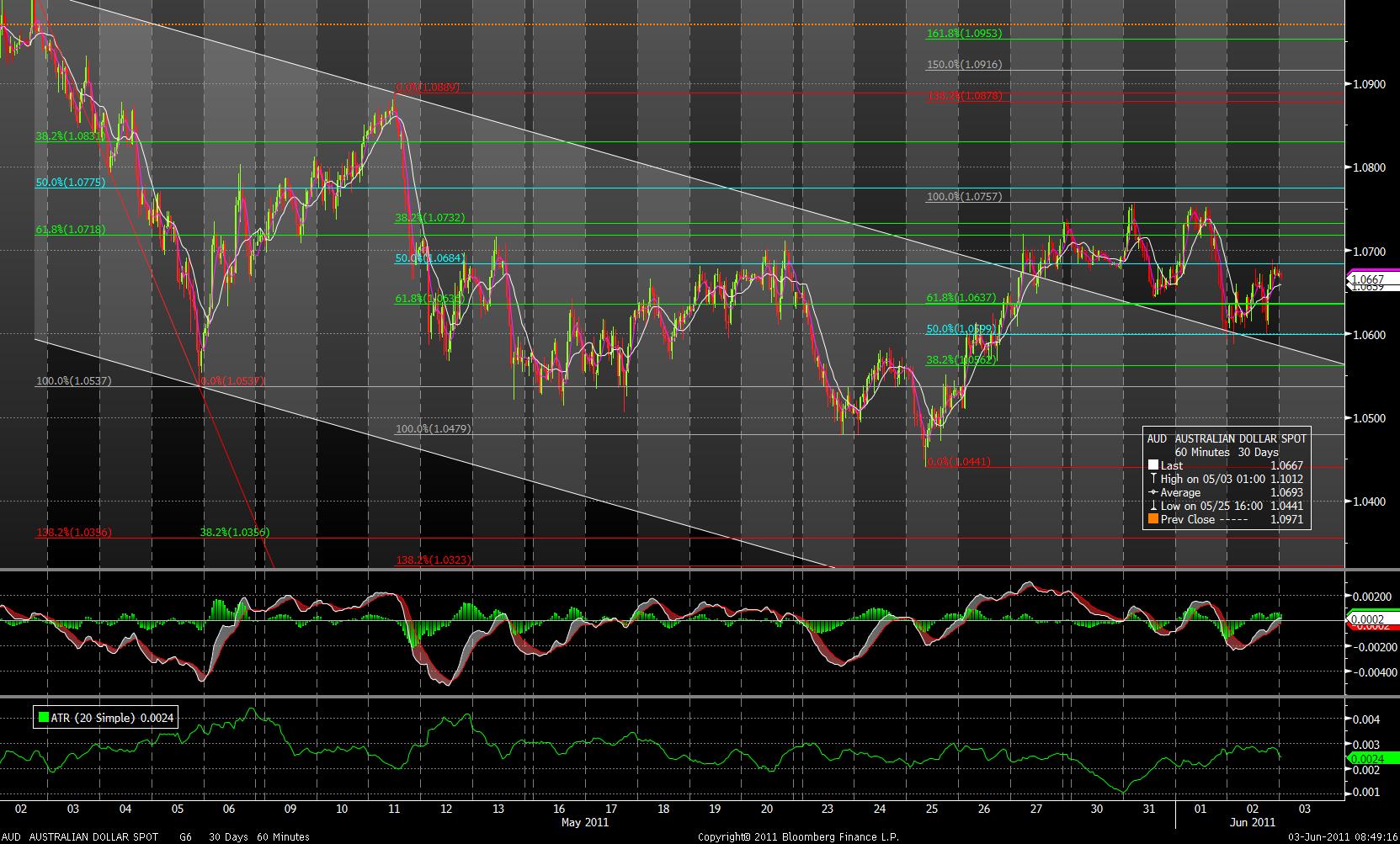Select the 161.8%(1.0953) Fibonacci level label
Image resolution: width=1400 pixels, height=844 pixels.
(x=964, y=34)
